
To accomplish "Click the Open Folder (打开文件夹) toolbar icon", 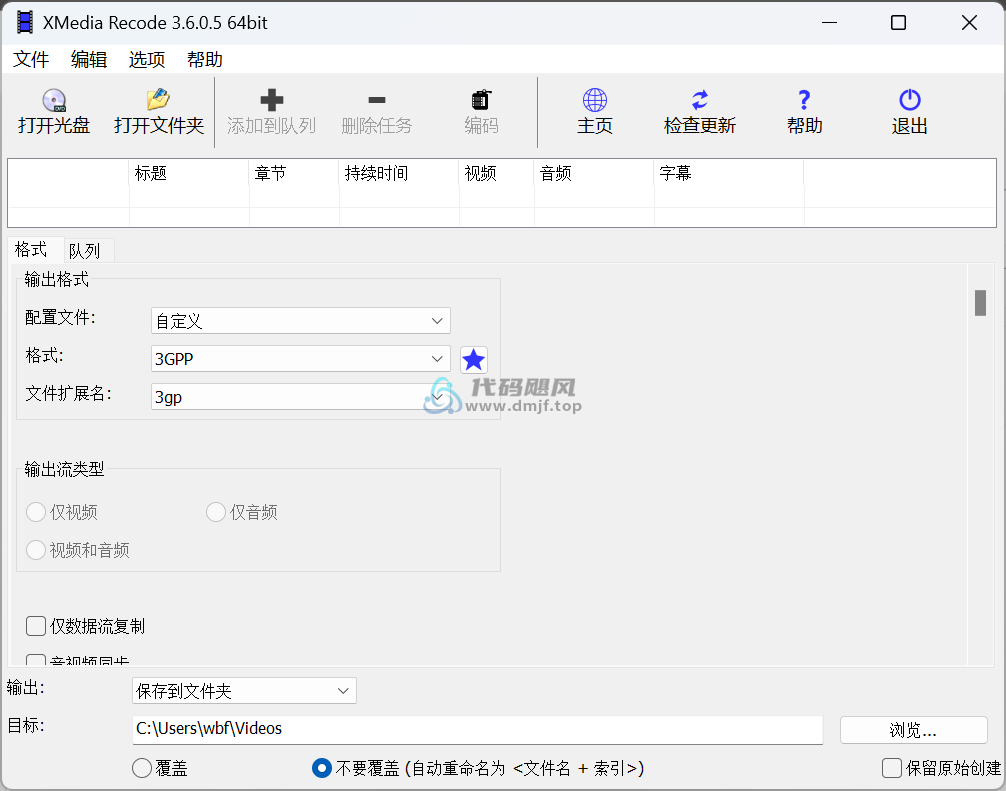I will [158, 99].
